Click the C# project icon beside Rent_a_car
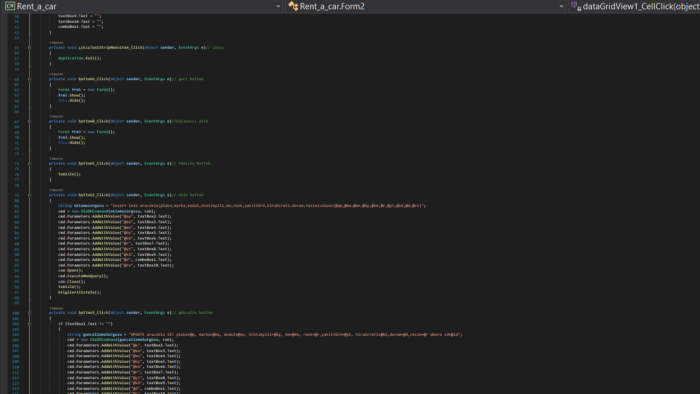The width and height of the screenshot is (700, 394). pyautogui.click(x=10, y=6)
